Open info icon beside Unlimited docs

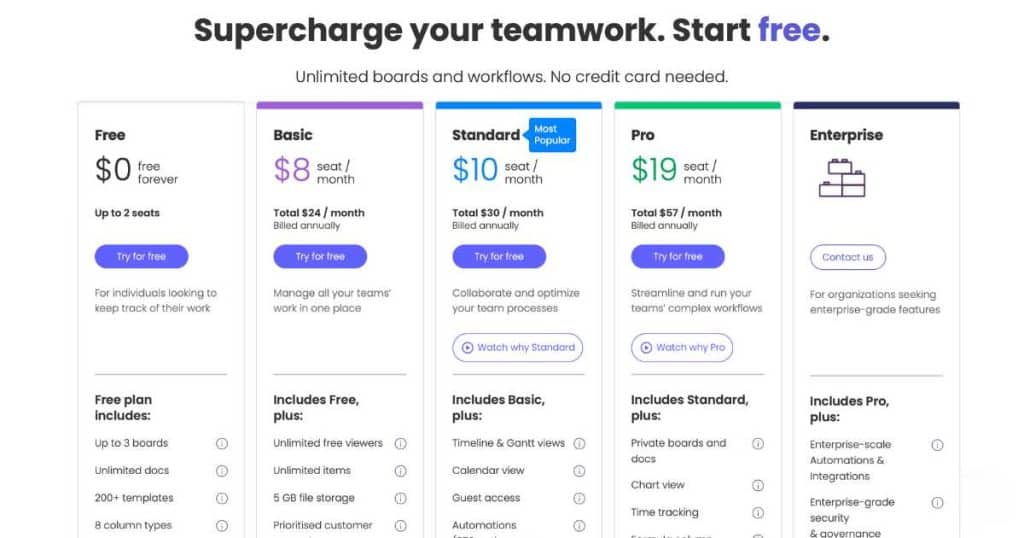[x=222, y=471]
